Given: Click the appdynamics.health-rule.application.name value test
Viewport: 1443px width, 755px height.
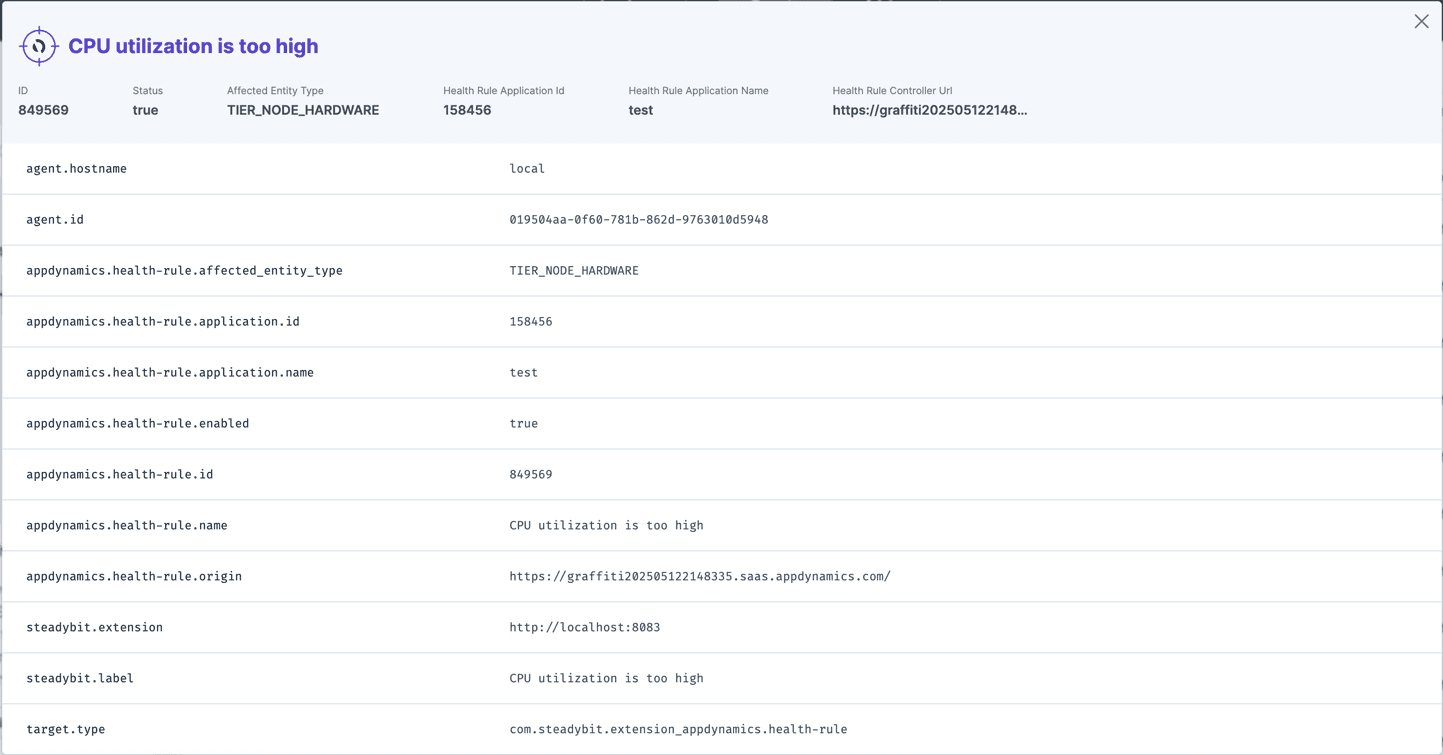Looking at the screenshot, I should tap(524, 372).
